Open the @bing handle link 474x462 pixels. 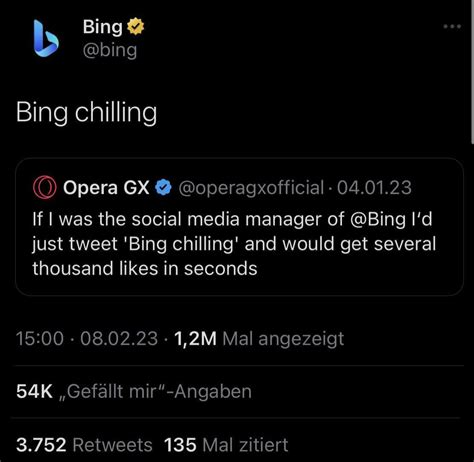pyautogui.click(x=110, y=51)
